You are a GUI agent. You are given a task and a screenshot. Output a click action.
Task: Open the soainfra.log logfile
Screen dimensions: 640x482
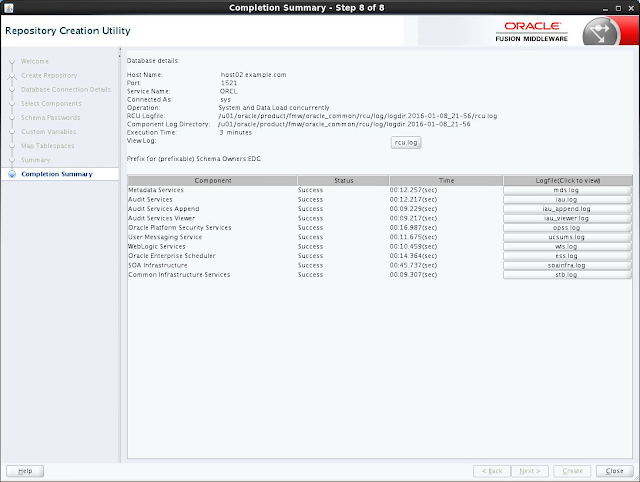567,265
